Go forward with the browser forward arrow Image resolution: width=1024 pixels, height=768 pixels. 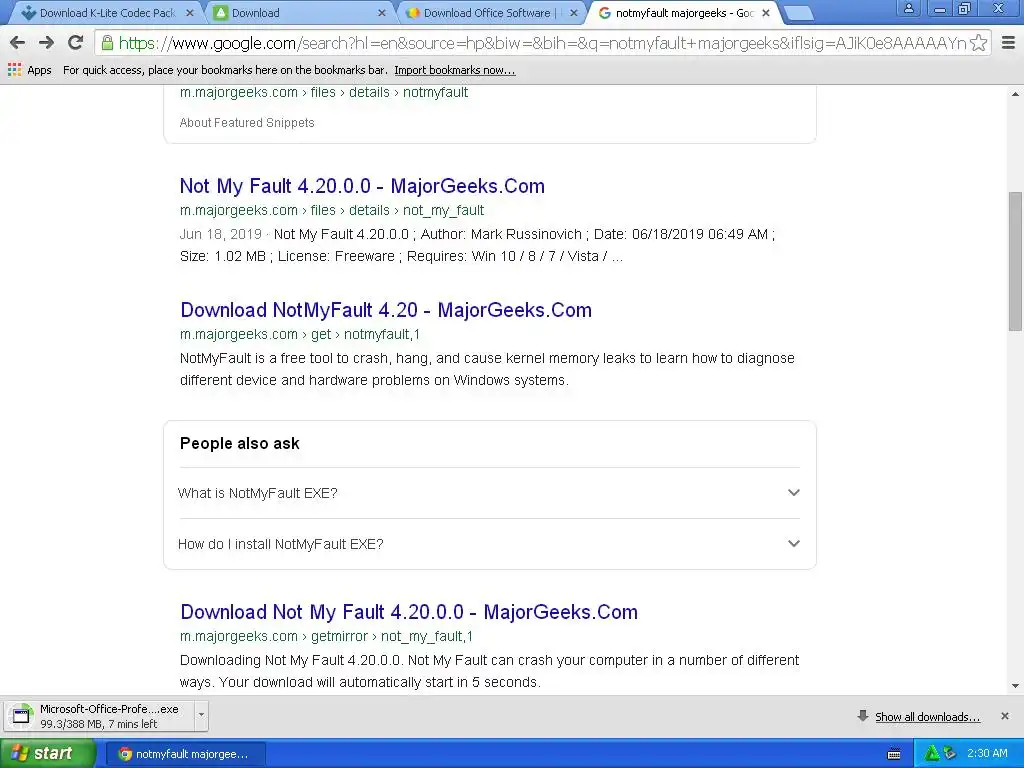coord(46,43)
